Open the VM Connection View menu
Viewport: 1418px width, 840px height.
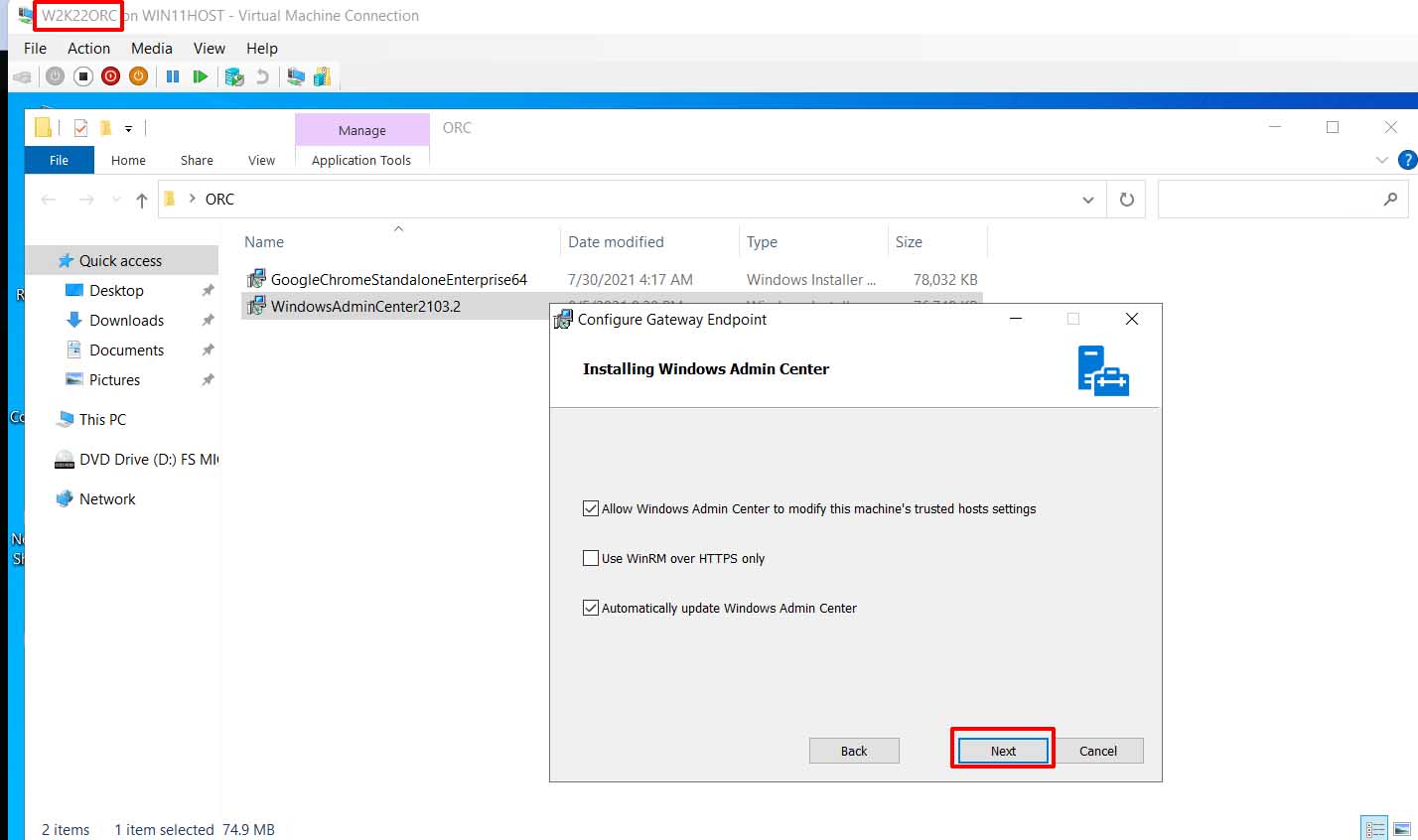tap(210, 48)
